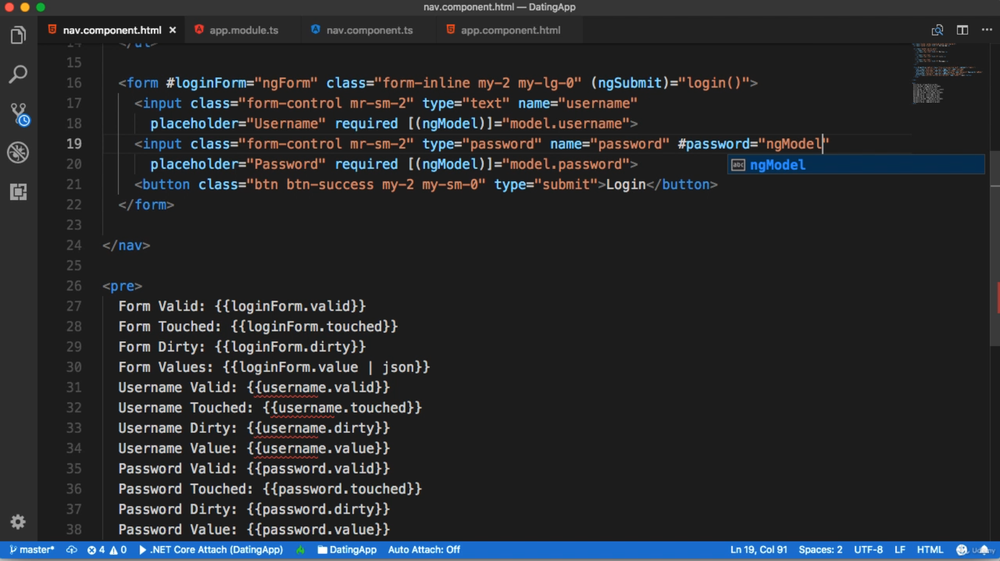Click the {{username.dirty}} expression
Image resolution: width=1000 pixels, height=561 pixels.
coord(318,428)
